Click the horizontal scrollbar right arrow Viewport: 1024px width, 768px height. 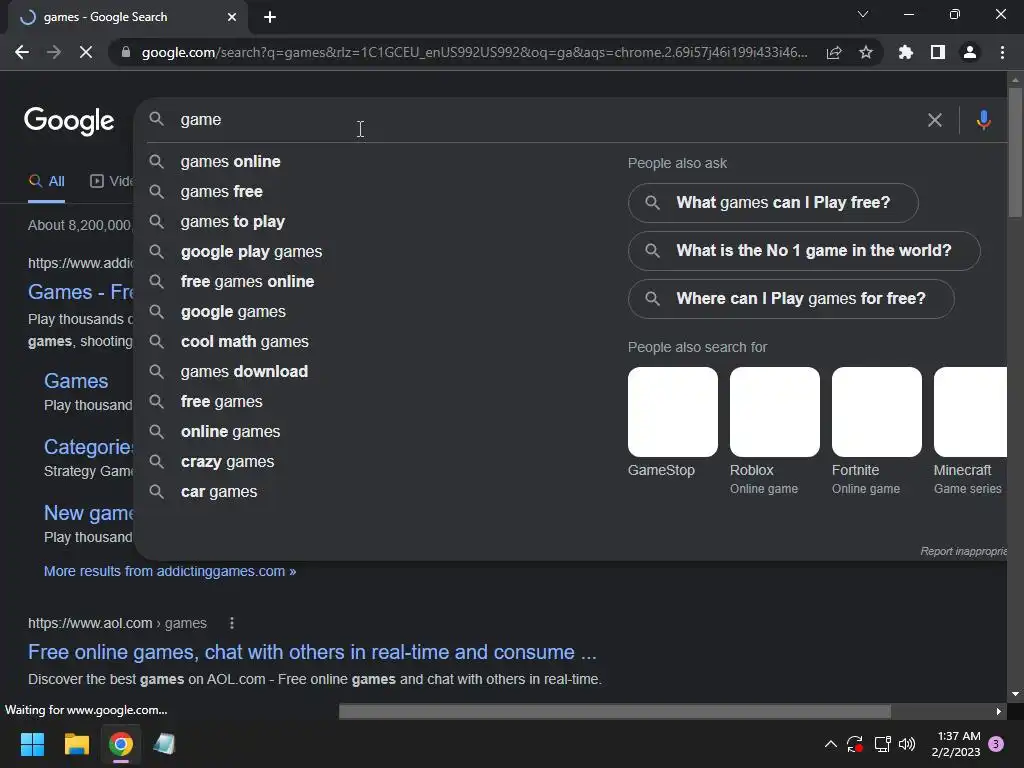(999, 711)
